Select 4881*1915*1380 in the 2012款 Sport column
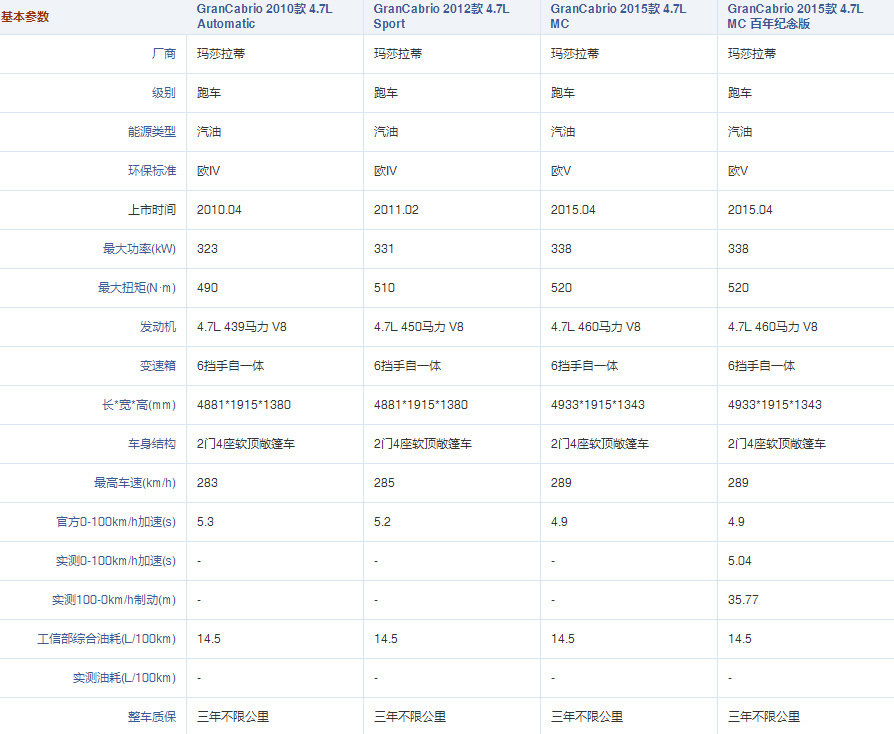This screenshot has height=734, width=894. (421, 405)
